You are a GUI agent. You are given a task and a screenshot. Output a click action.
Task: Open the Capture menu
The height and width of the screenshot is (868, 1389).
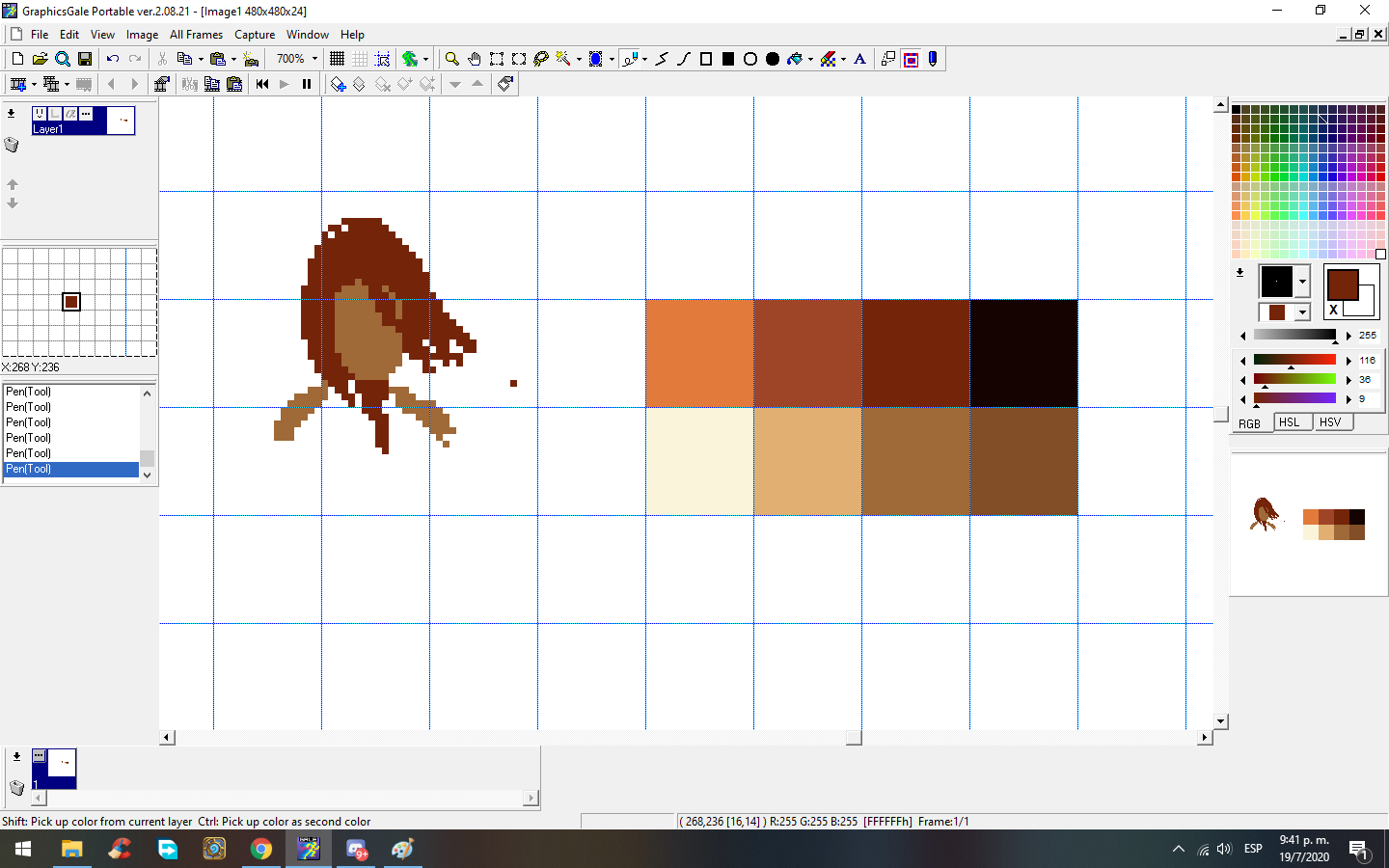click(255, 35)
